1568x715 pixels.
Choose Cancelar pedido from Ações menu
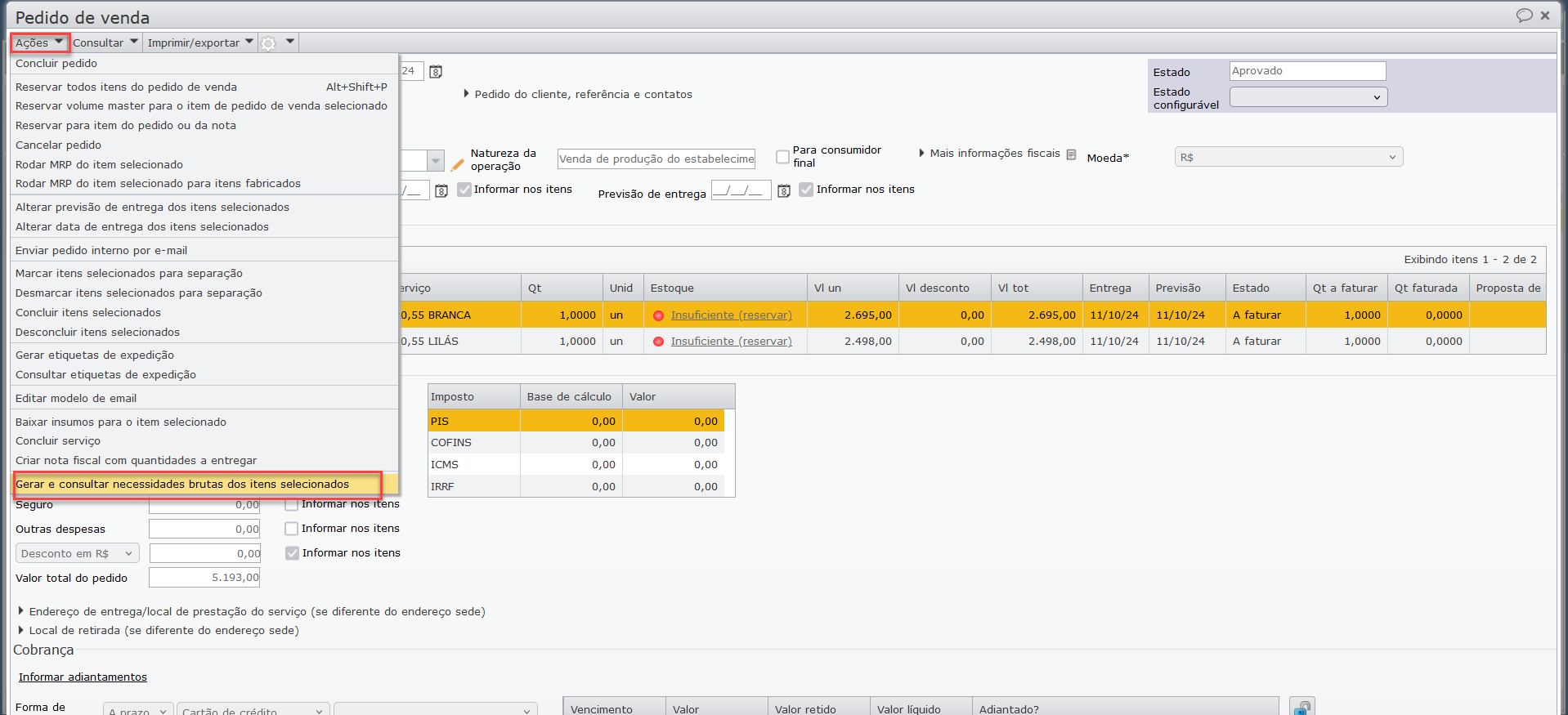(59, 145)
